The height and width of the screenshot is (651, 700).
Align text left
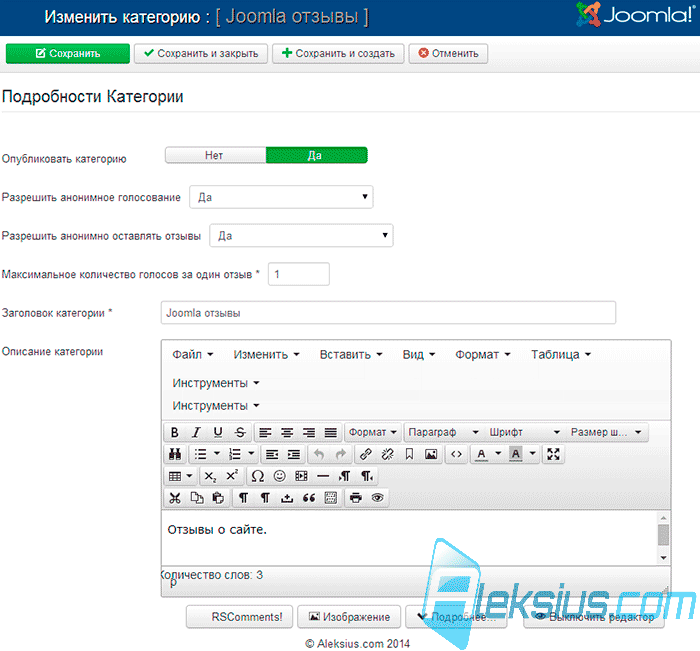coord(266,432)
